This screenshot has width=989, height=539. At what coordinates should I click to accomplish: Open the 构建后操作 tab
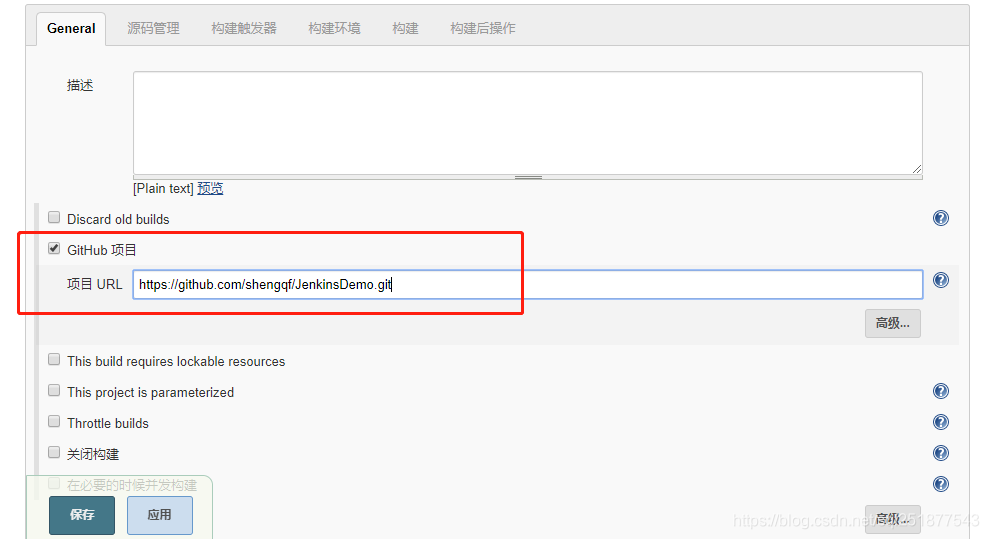483,28
